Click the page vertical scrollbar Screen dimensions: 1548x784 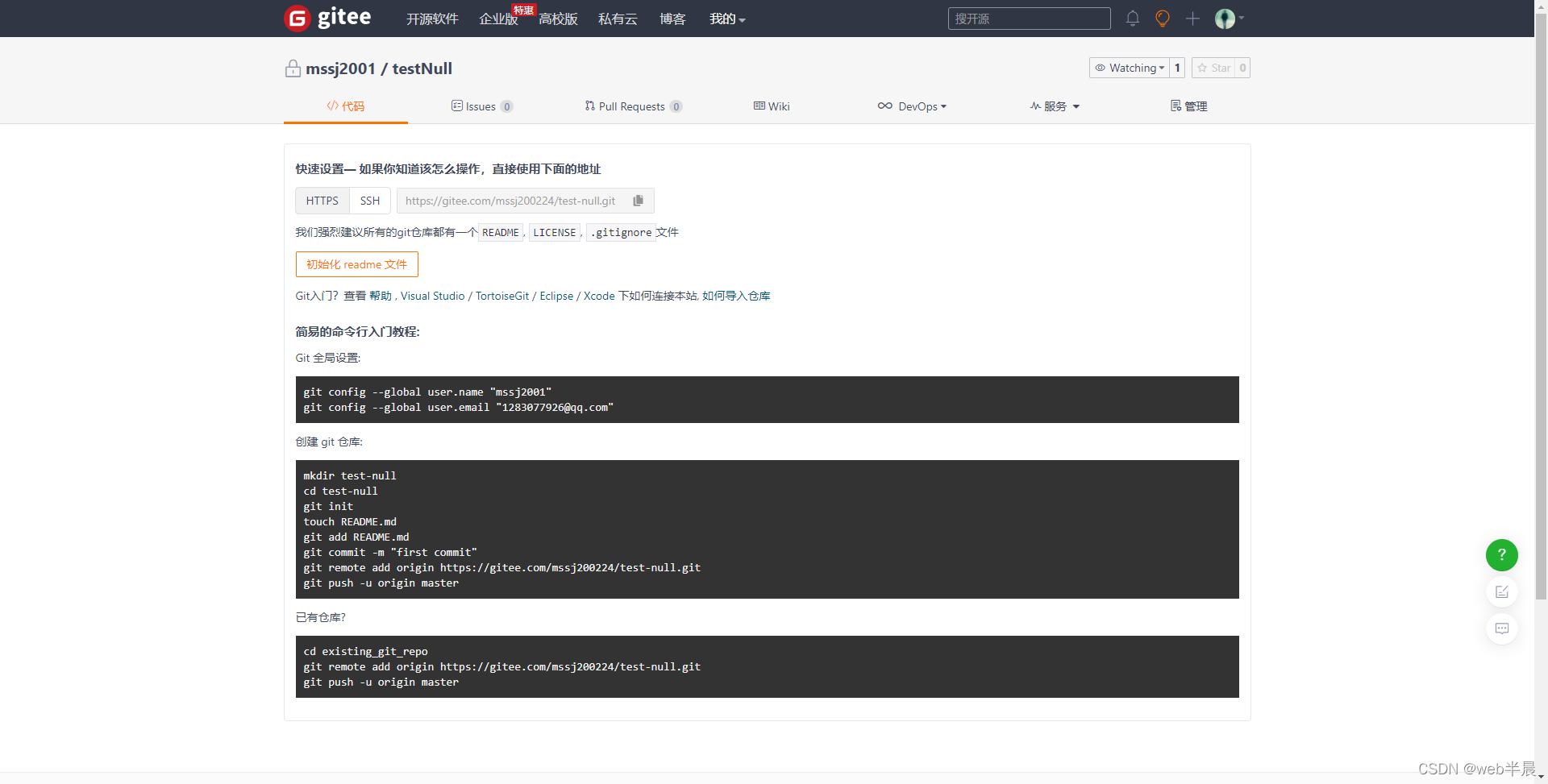(x=1541, y=306)
